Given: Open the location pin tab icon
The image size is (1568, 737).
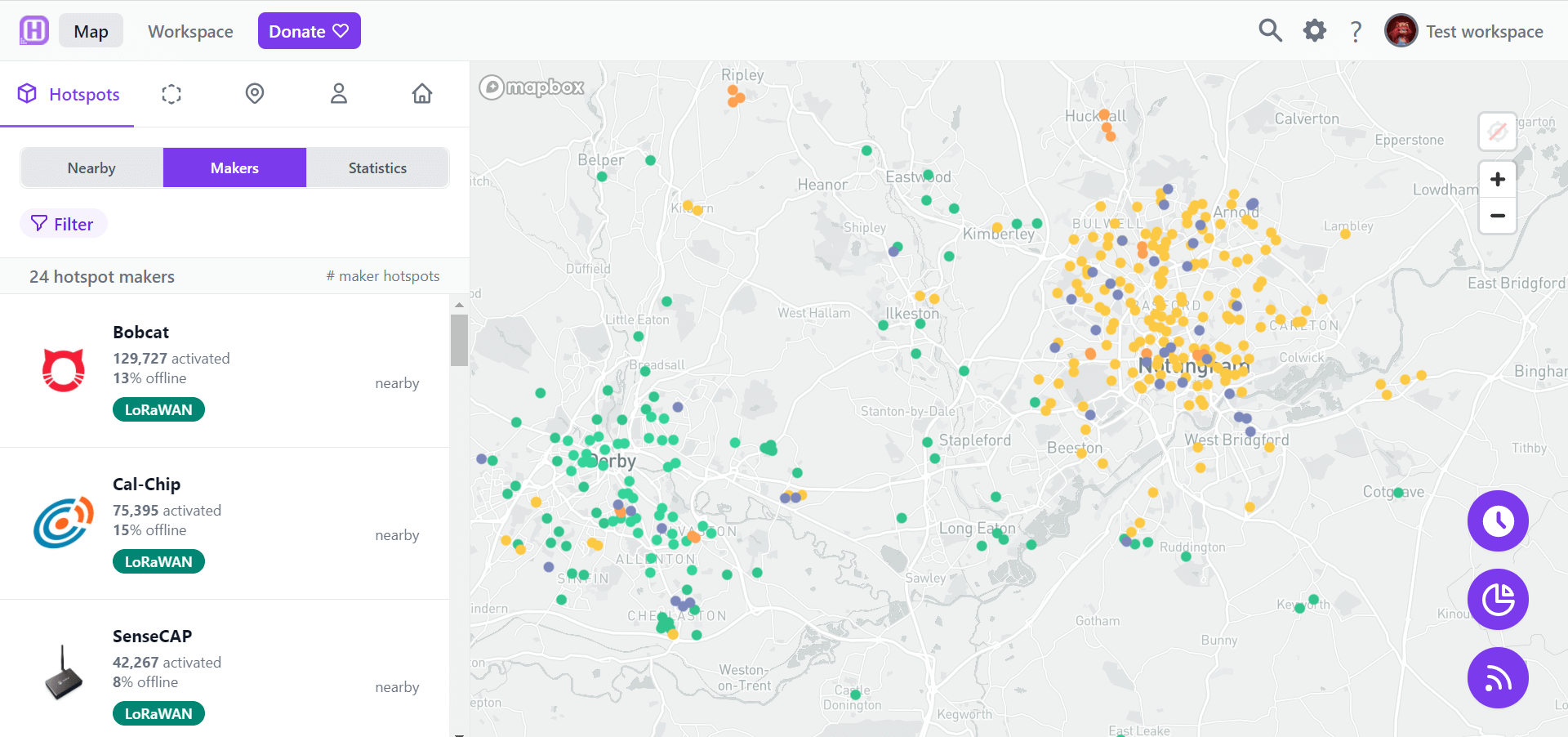Looking at the screenshot, I should (255, 94).
